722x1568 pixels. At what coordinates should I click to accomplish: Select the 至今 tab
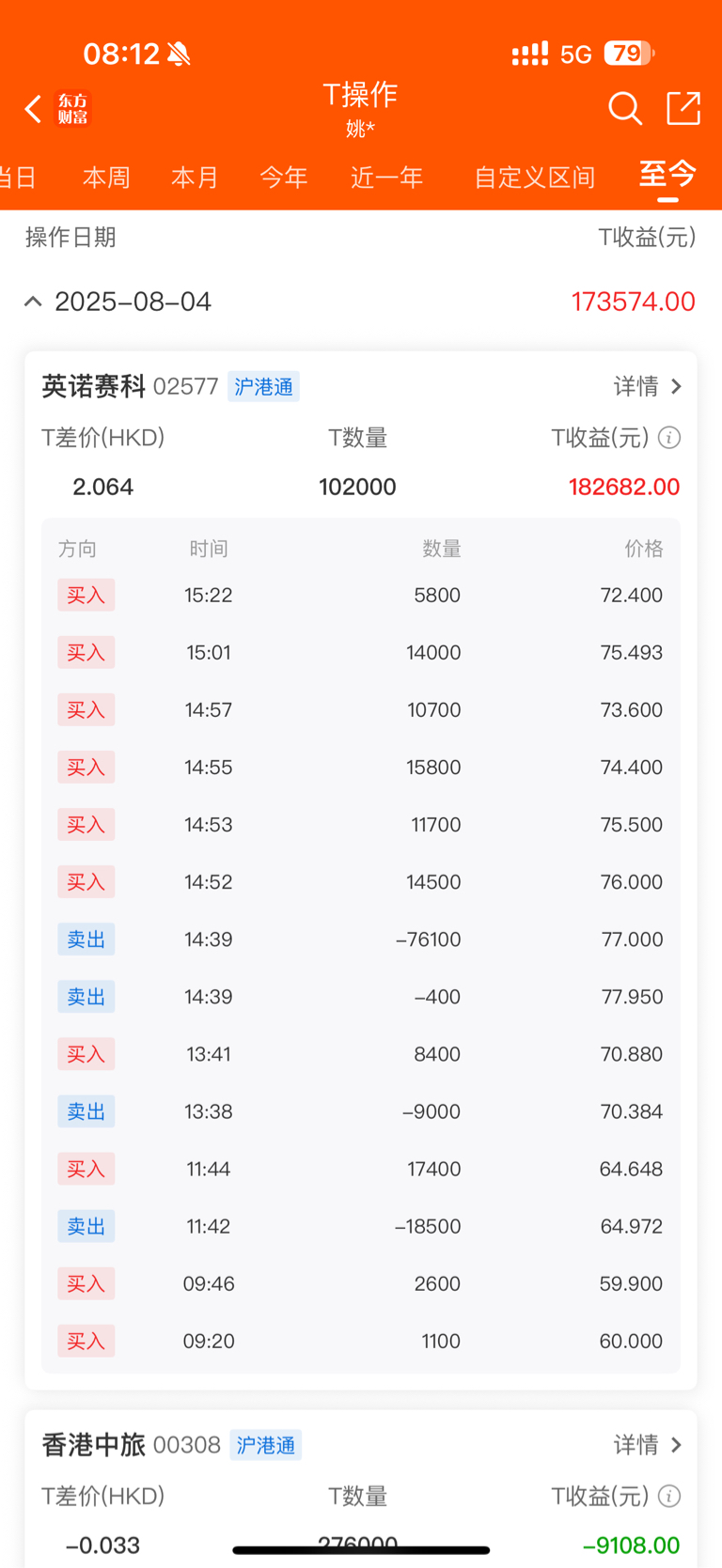click(667, 175)
